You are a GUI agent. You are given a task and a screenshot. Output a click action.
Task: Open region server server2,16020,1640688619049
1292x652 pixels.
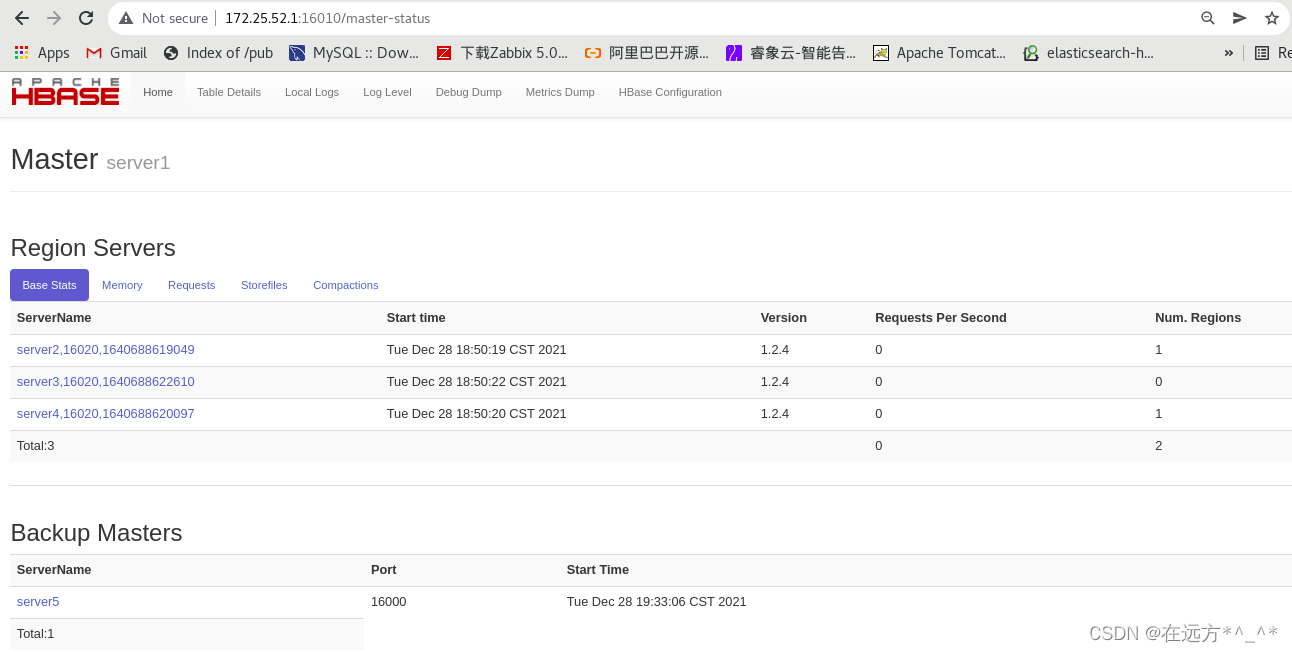106,350
